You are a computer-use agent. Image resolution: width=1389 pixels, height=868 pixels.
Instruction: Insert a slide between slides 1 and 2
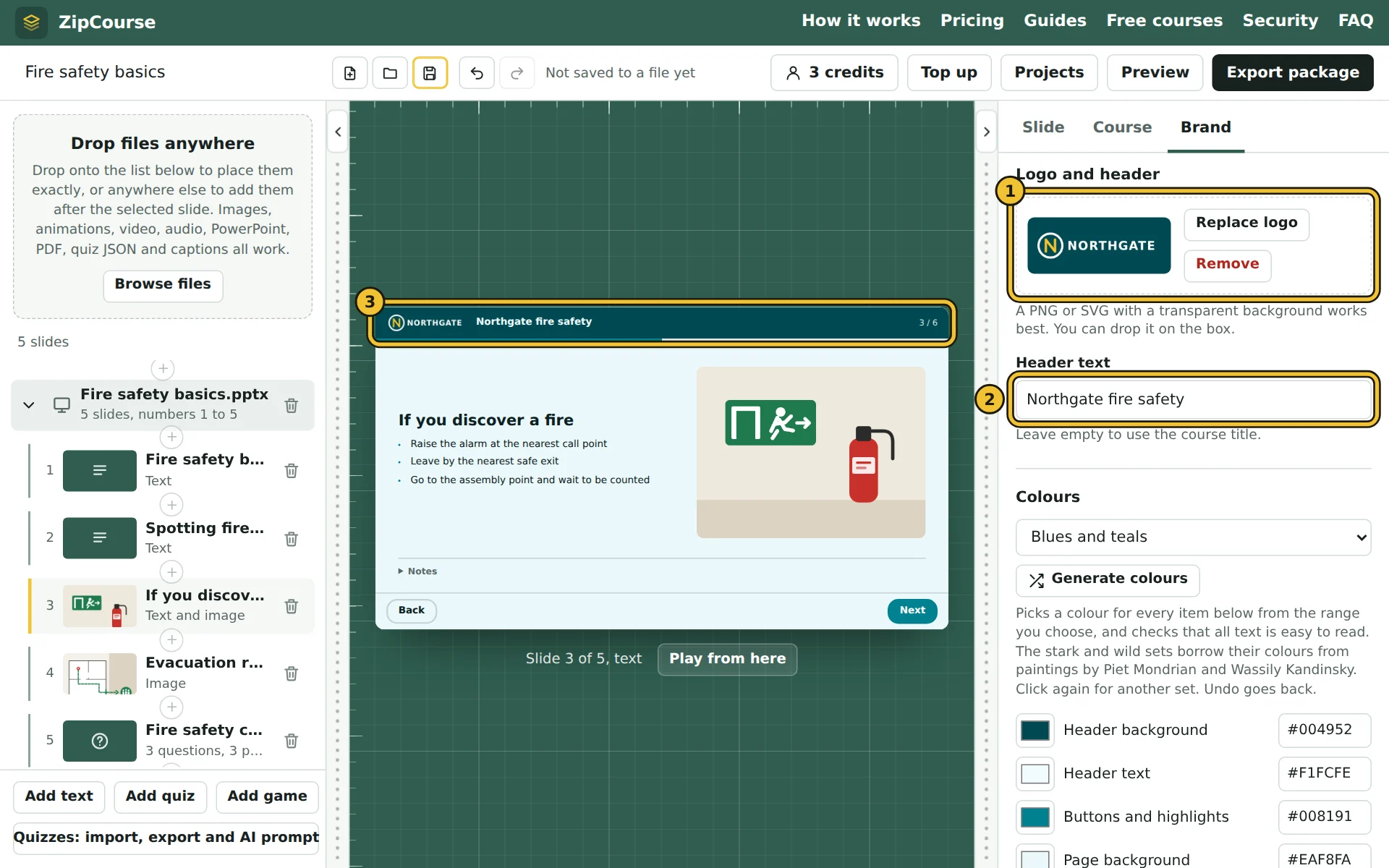[171, 504]
